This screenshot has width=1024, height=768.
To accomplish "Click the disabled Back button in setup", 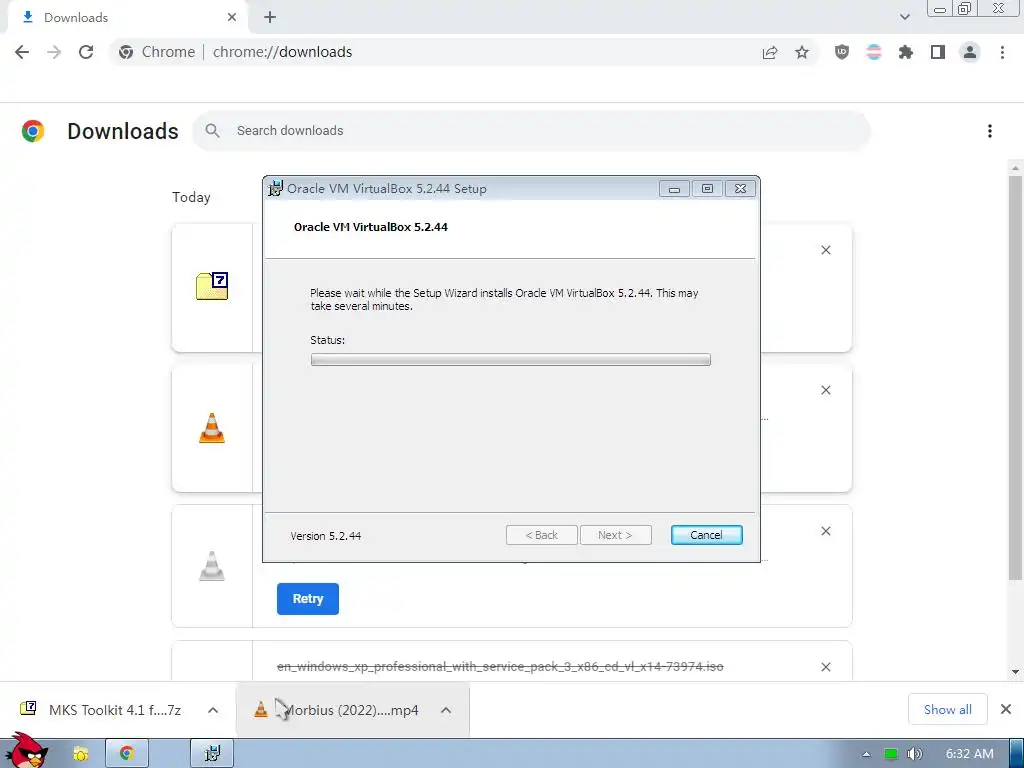I will (x=541, y=535).
